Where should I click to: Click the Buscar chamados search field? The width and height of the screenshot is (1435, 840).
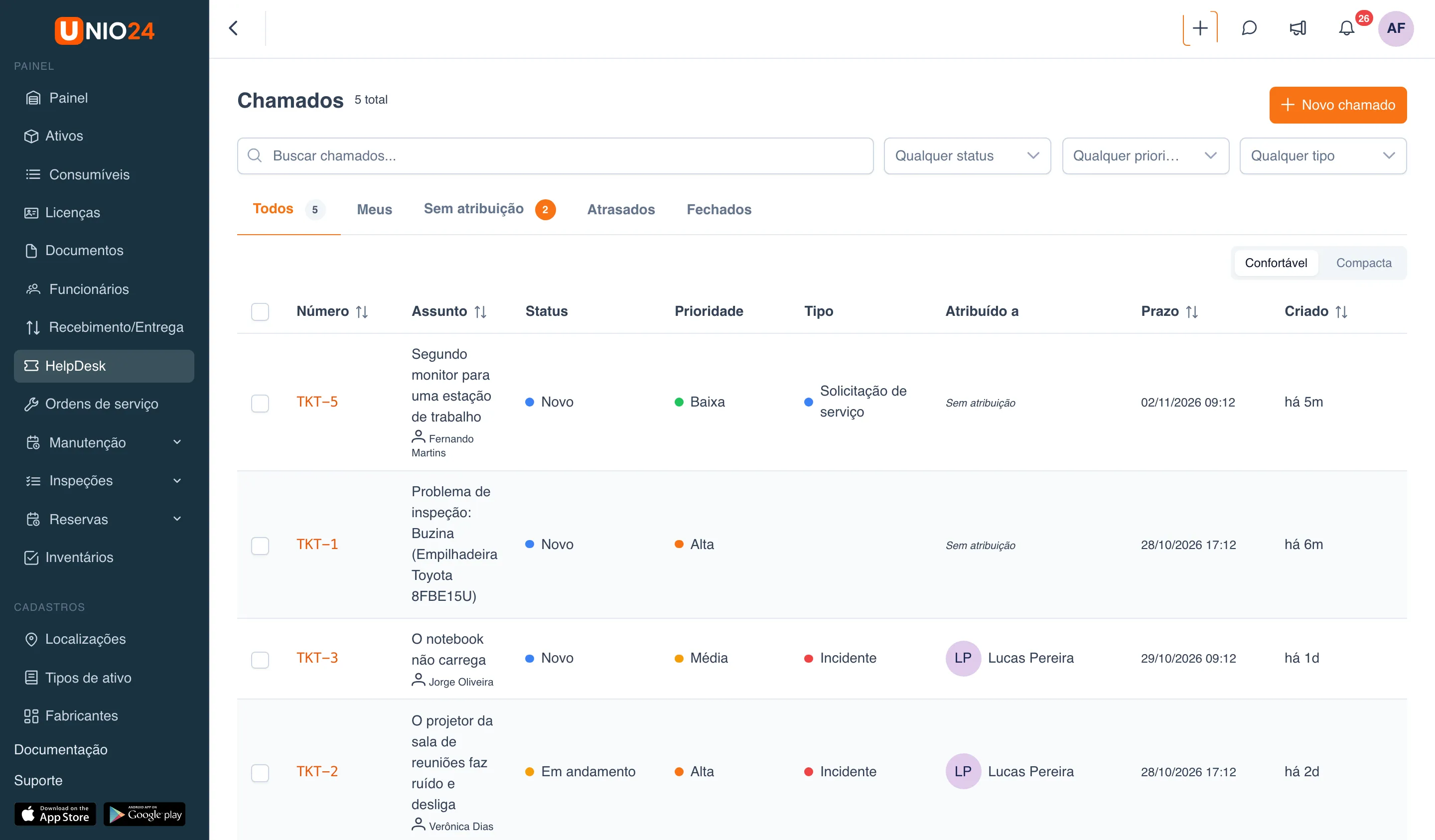point(555,155)
